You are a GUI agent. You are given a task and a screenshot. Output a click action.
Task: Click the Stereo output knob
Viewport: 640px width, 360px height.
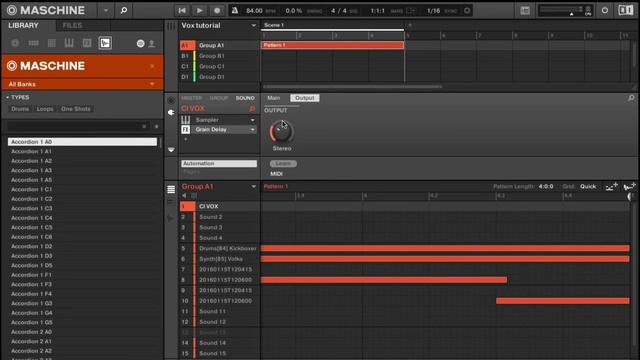(x=281, y=131)
